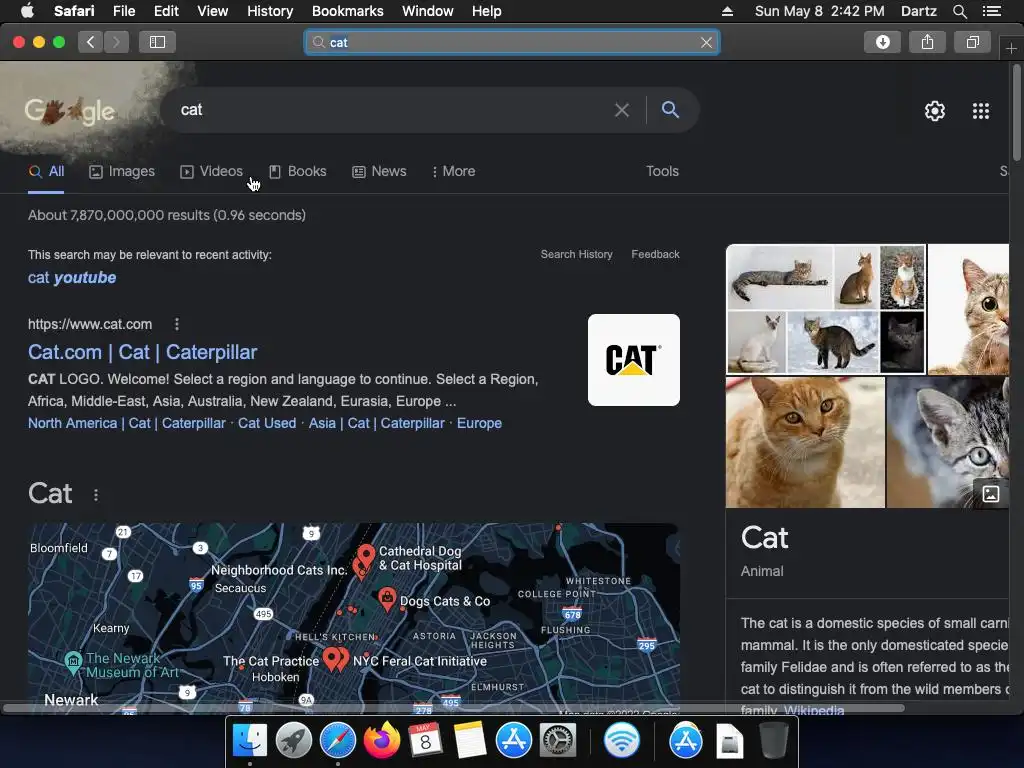Screen dimensions: 1024x768
Task: Switch to the News results tab
Action: [379, 172]
